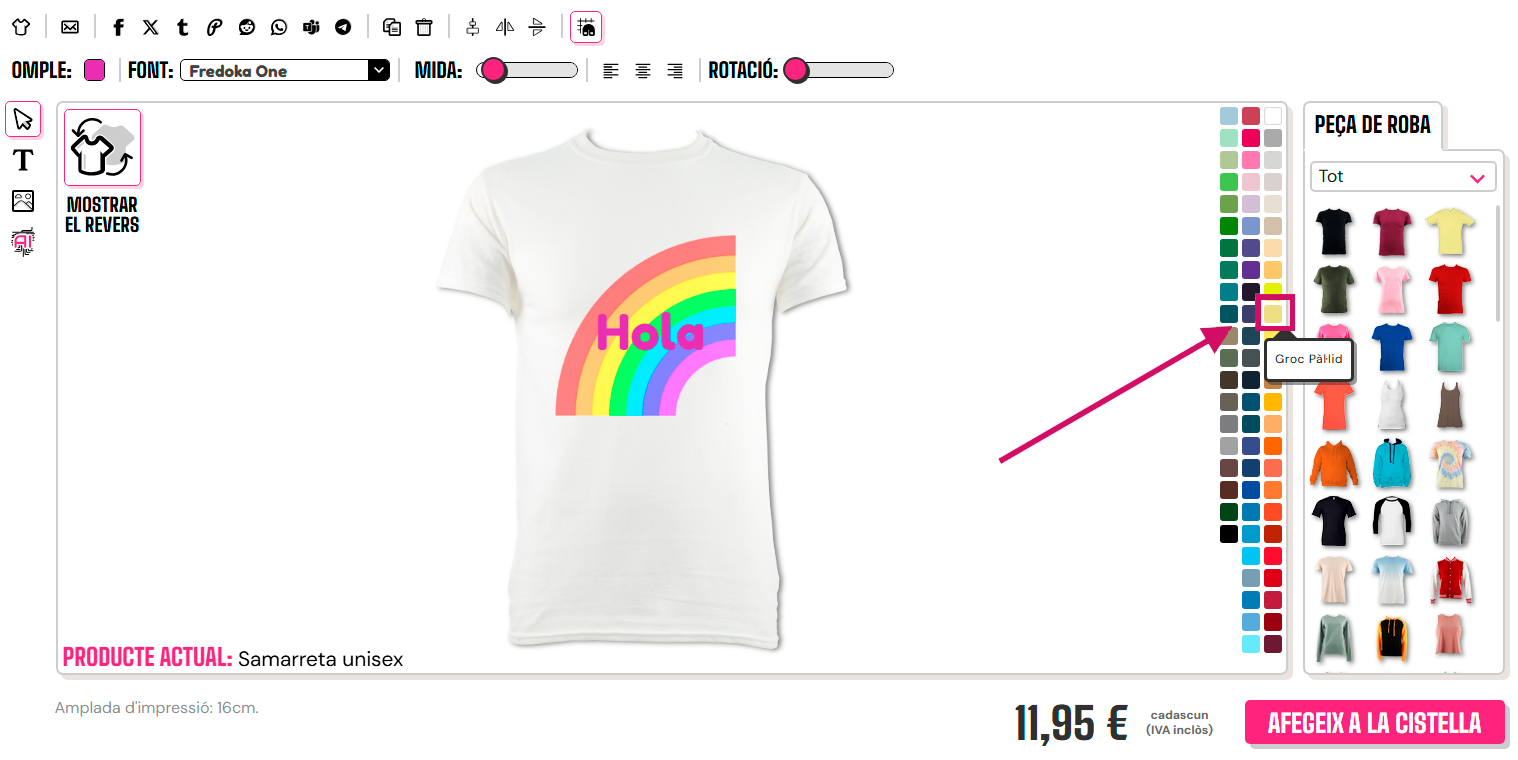This screenshot has width=1518, height=760.
Task: Switch to Peça de roba tab
Action: click(1372, 125)
